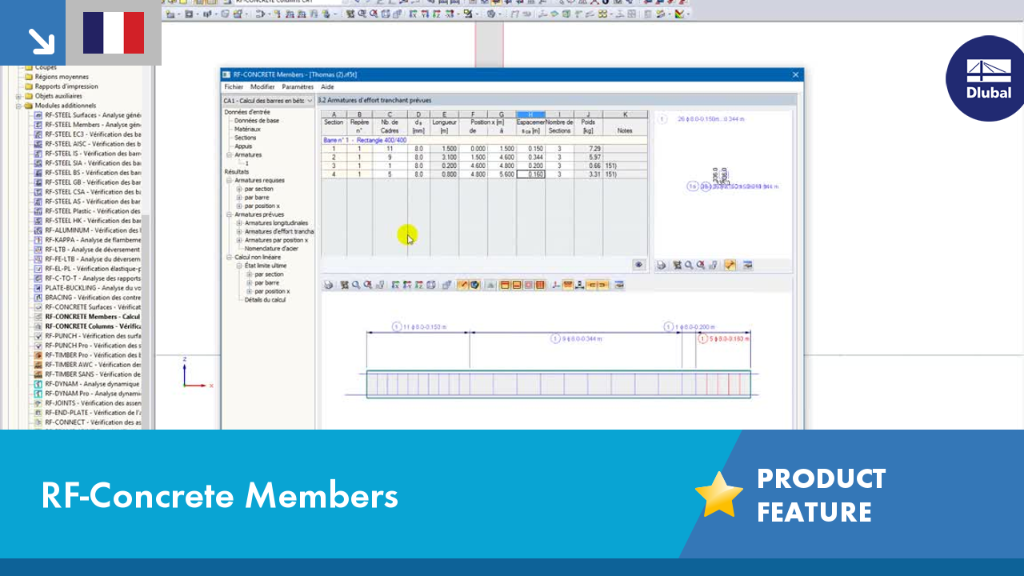Click the highlighted pencil icon in preview toolbar
The height and width of the screenshot is (576, 1024).
729,265
